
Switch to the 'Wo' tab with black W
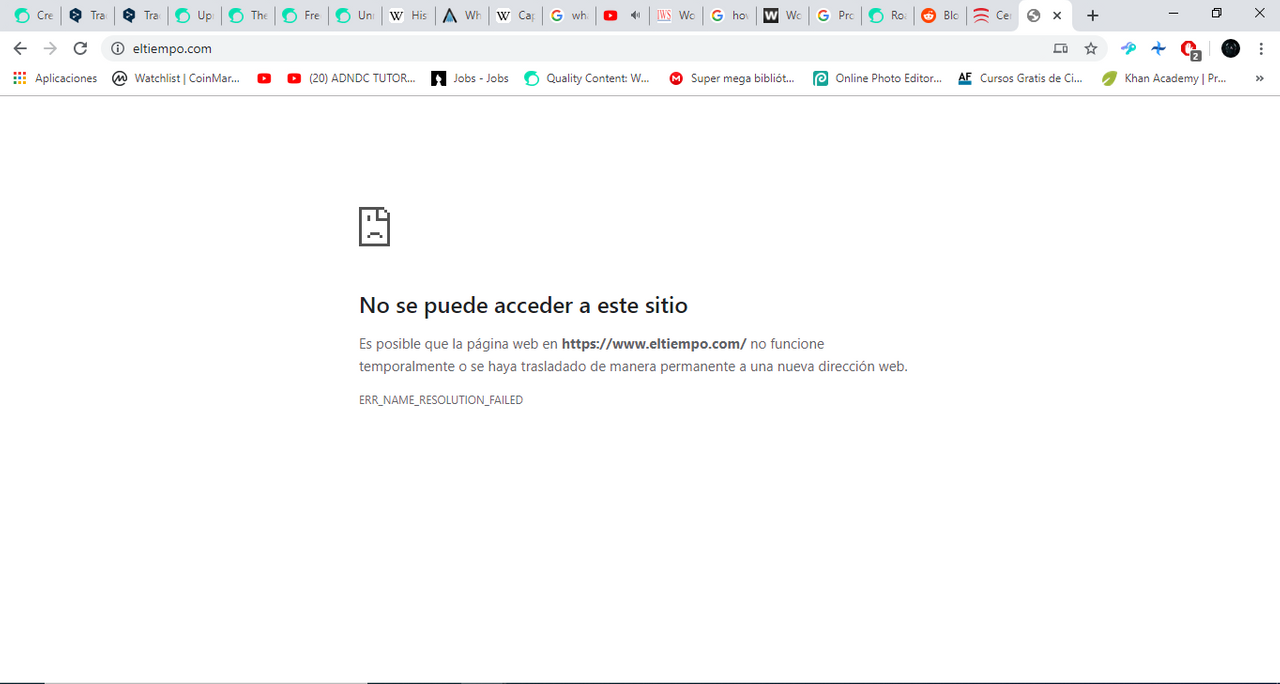click(x=783, y=16)
